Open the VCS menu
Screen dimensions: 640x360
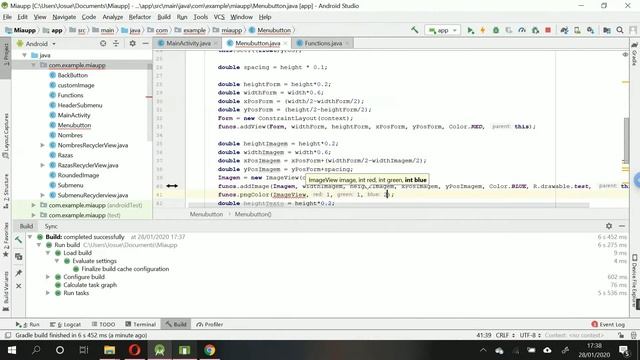(219, 17)
